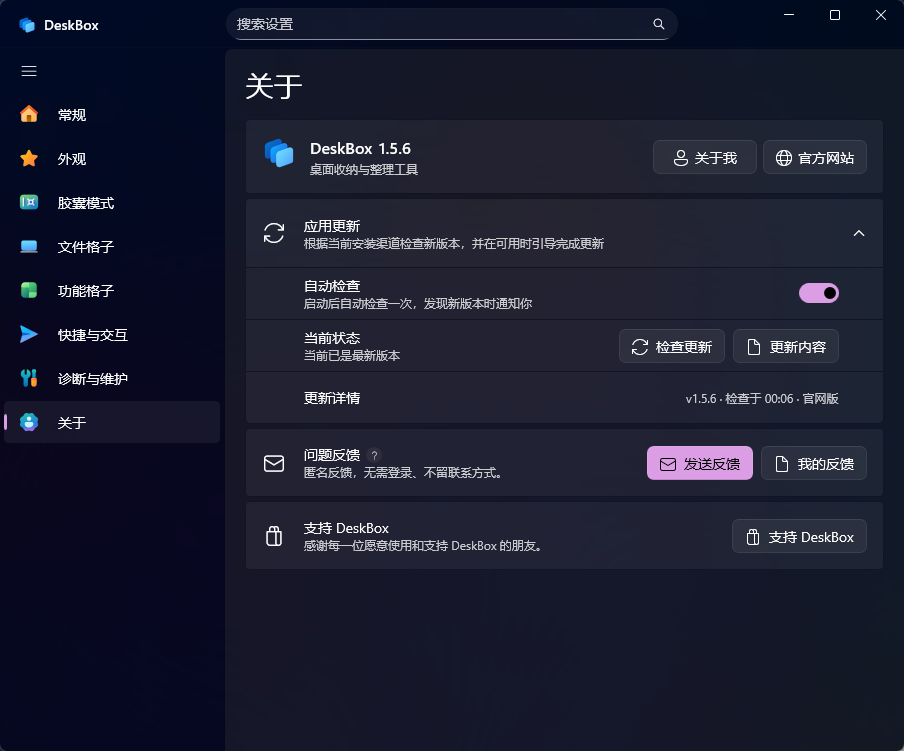Navigate to 快捷与交互 page
The width and height of the screenshot is (904, 751).
click(112, 335)
